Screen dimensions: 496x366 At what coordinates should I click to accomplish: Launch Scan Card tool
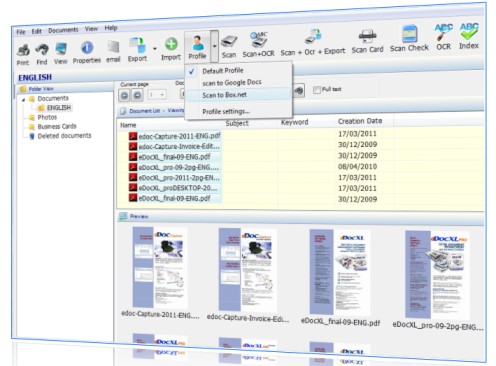coord(367,36)
